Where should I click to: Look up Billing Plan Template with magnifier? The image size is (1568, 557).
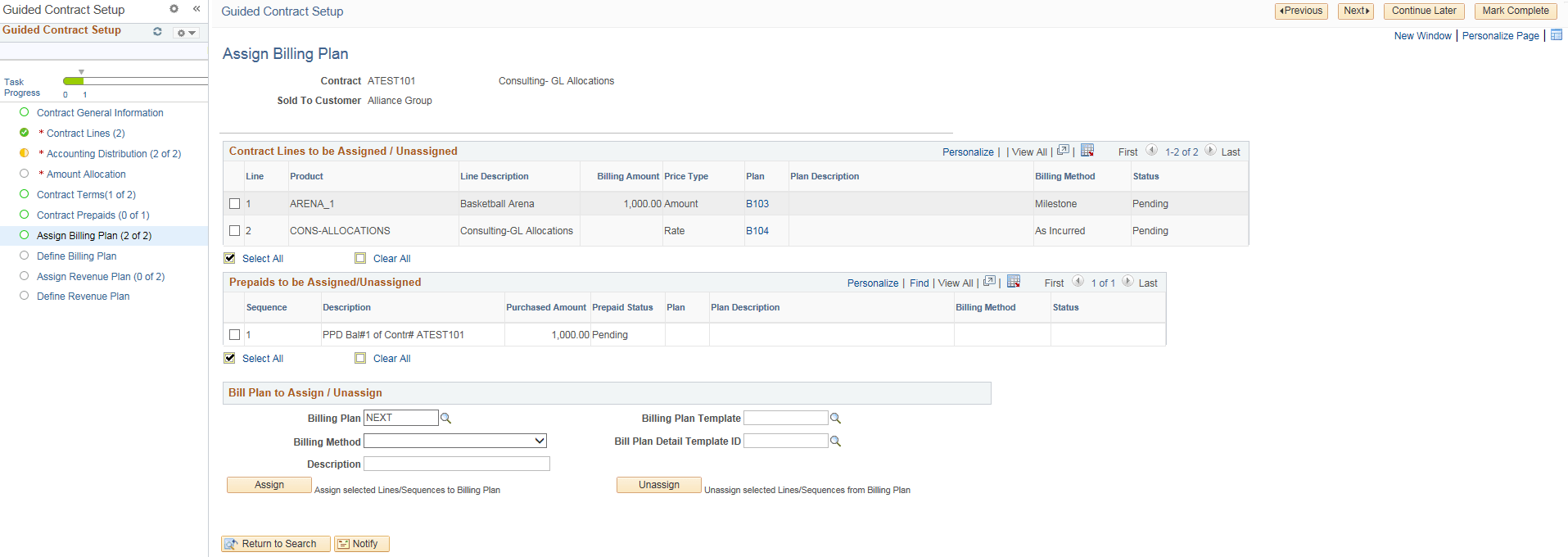coord(836,418)
